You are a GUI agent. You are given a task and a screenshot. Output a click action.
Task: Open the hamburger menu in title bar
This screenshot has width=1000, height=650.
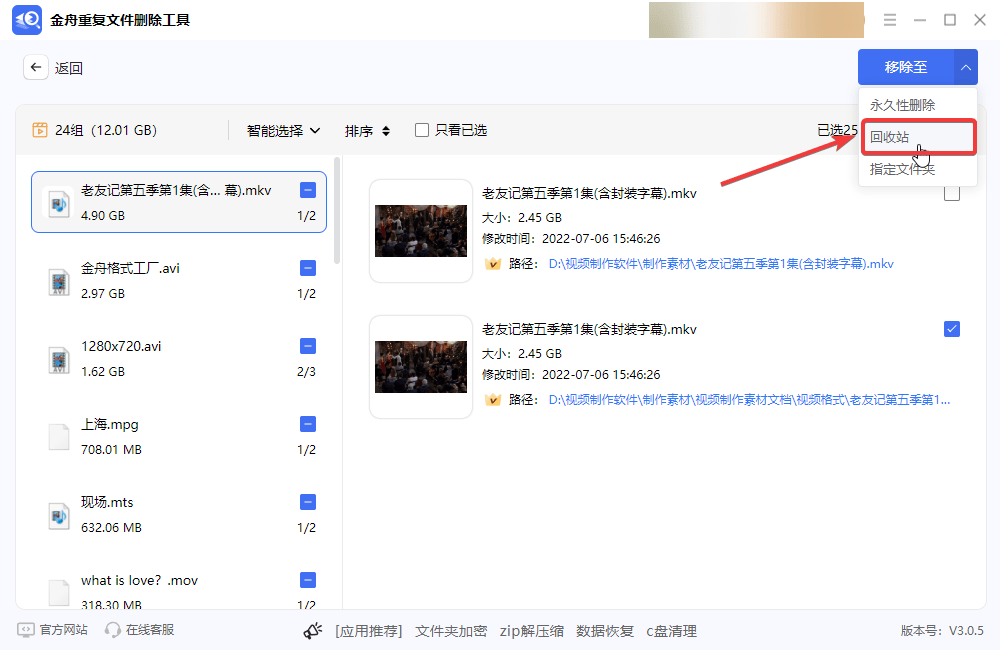pyautogui.click(x=890, y=20)
